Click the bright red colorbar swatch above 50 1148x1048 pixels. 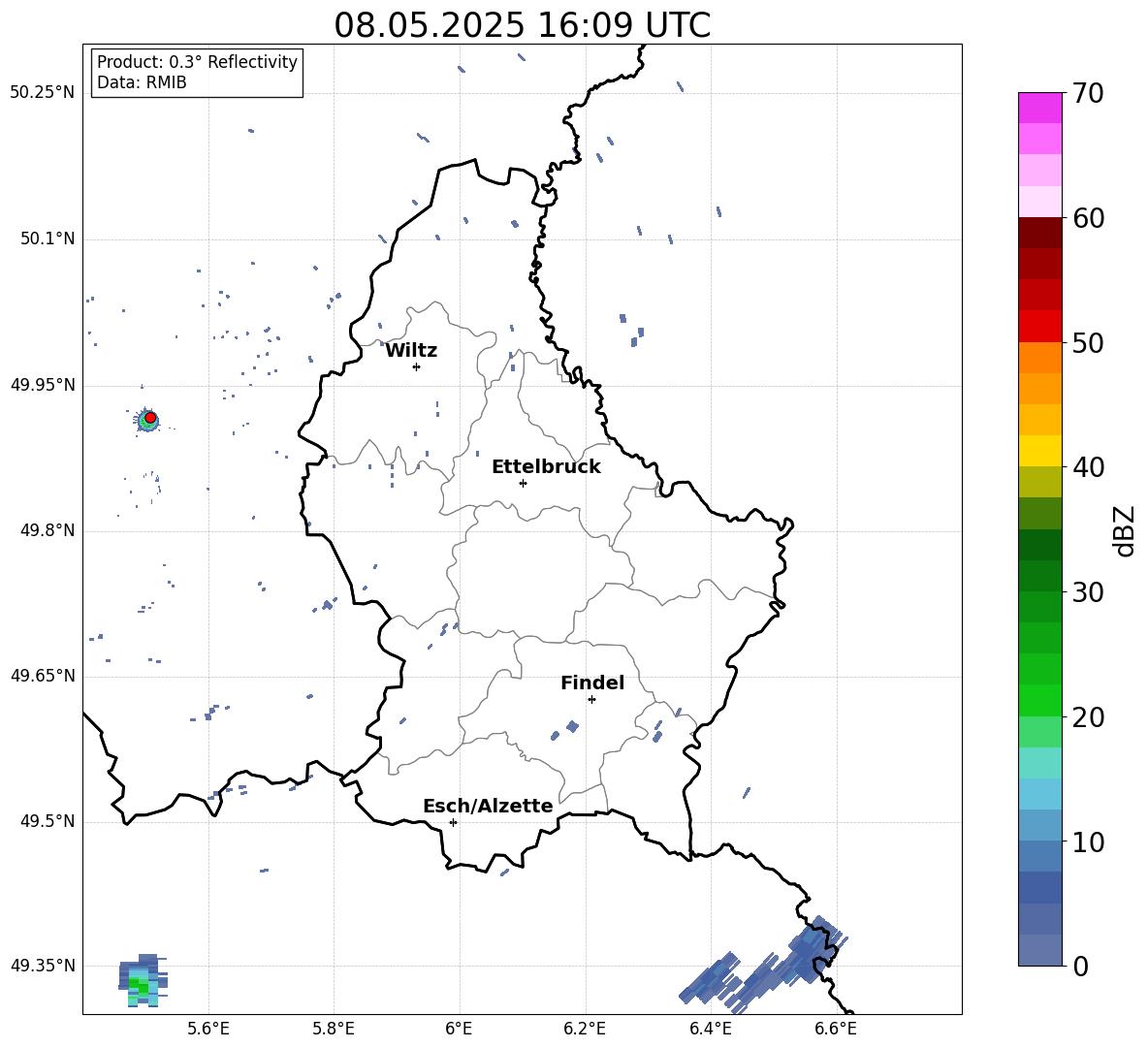1039,327
